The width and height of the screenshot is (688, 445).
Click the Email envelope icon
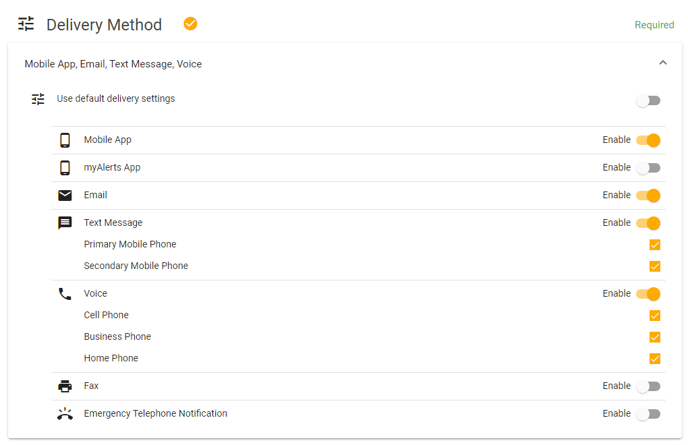(x=65, y=195)
